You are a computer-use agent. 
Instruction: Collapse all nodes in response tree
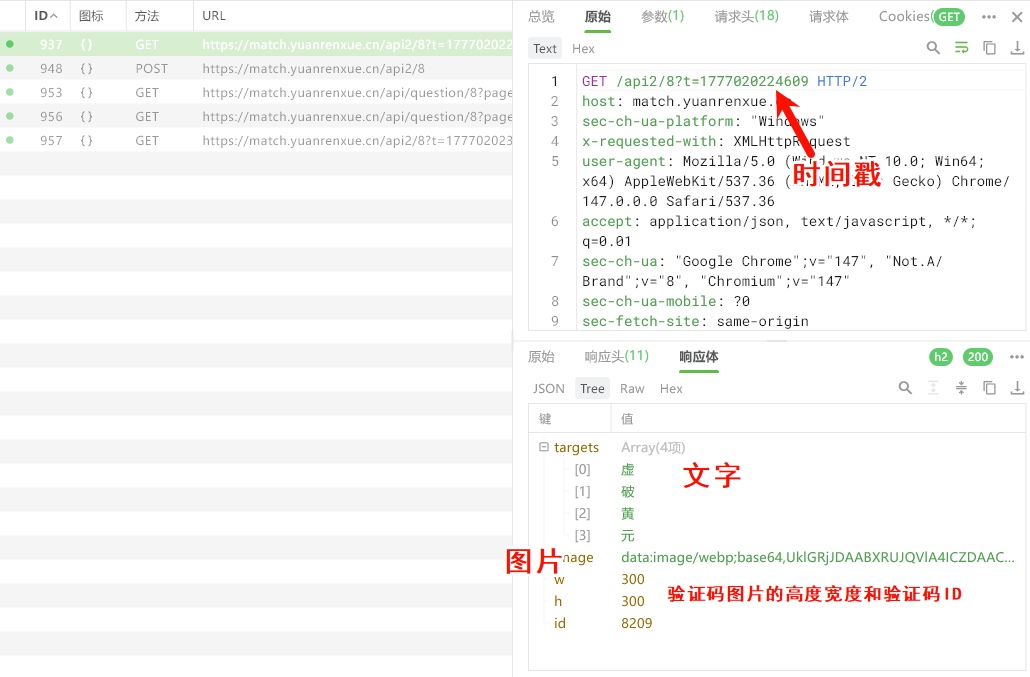[961, 388]
